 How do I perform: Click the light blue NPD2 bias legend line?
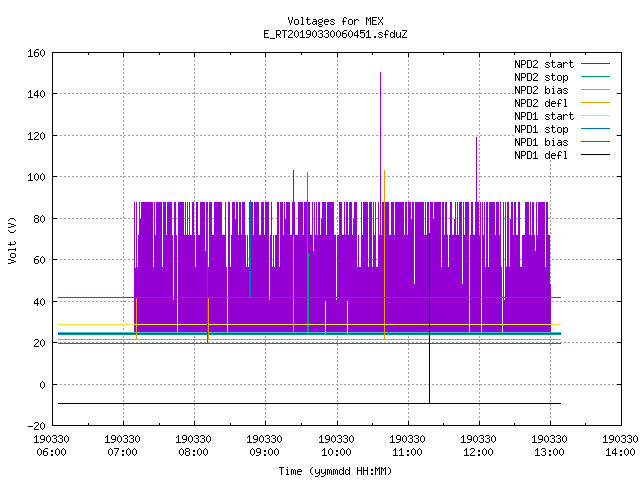[595, 90]
